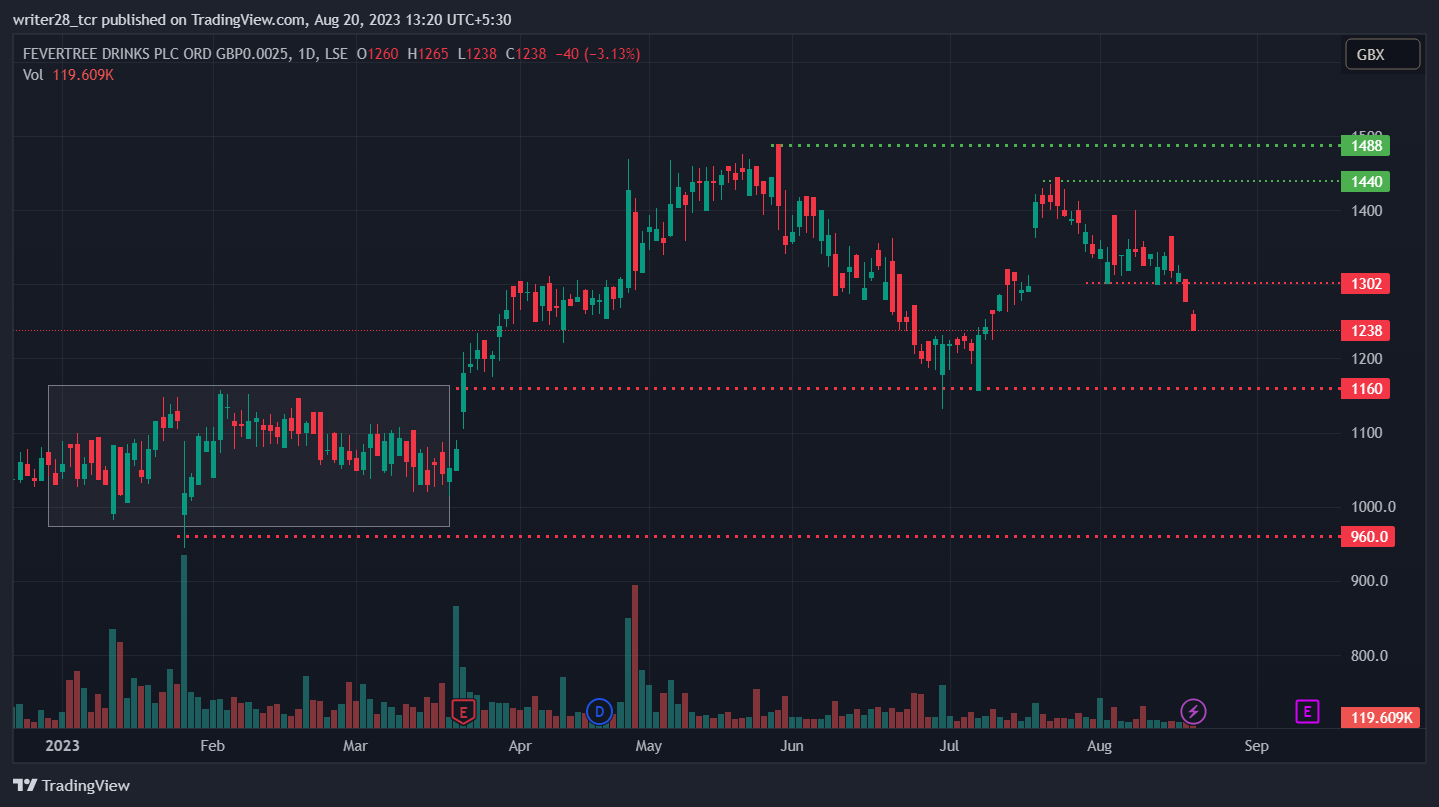The height and width of the screenshot is (807, 1439).
Task: Click the 1160 red price label
Action: [1366, 388]
